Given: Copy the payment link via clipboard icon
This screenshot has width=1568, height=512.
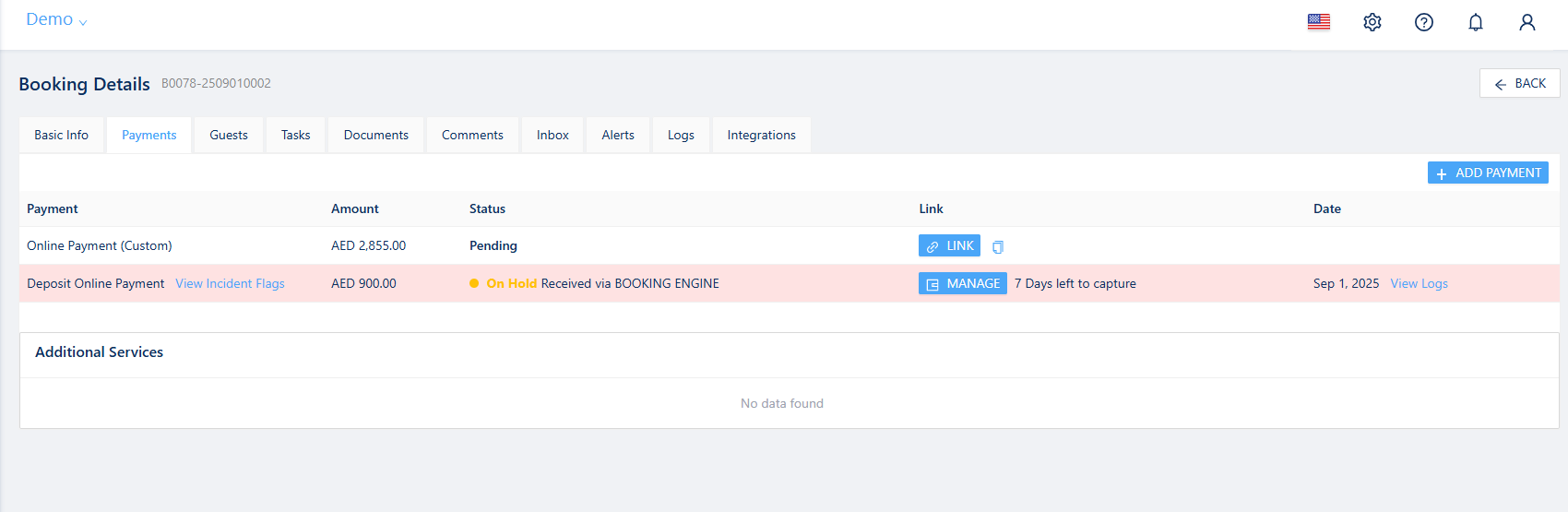Looking at the screenshot, I should 998,247.
